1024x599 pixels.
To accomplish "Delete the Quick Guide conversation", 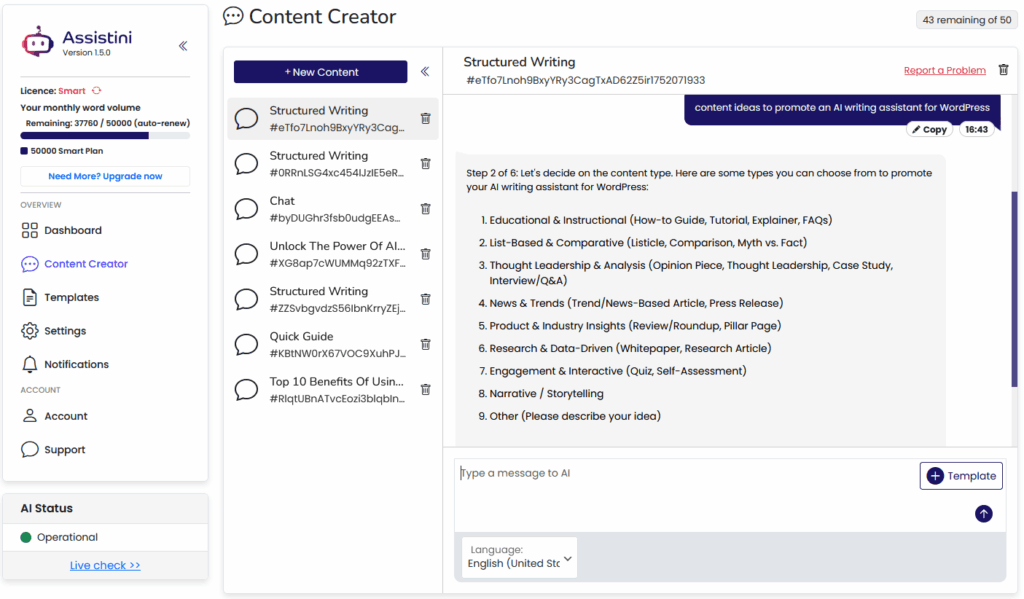I will pos(425,344).
